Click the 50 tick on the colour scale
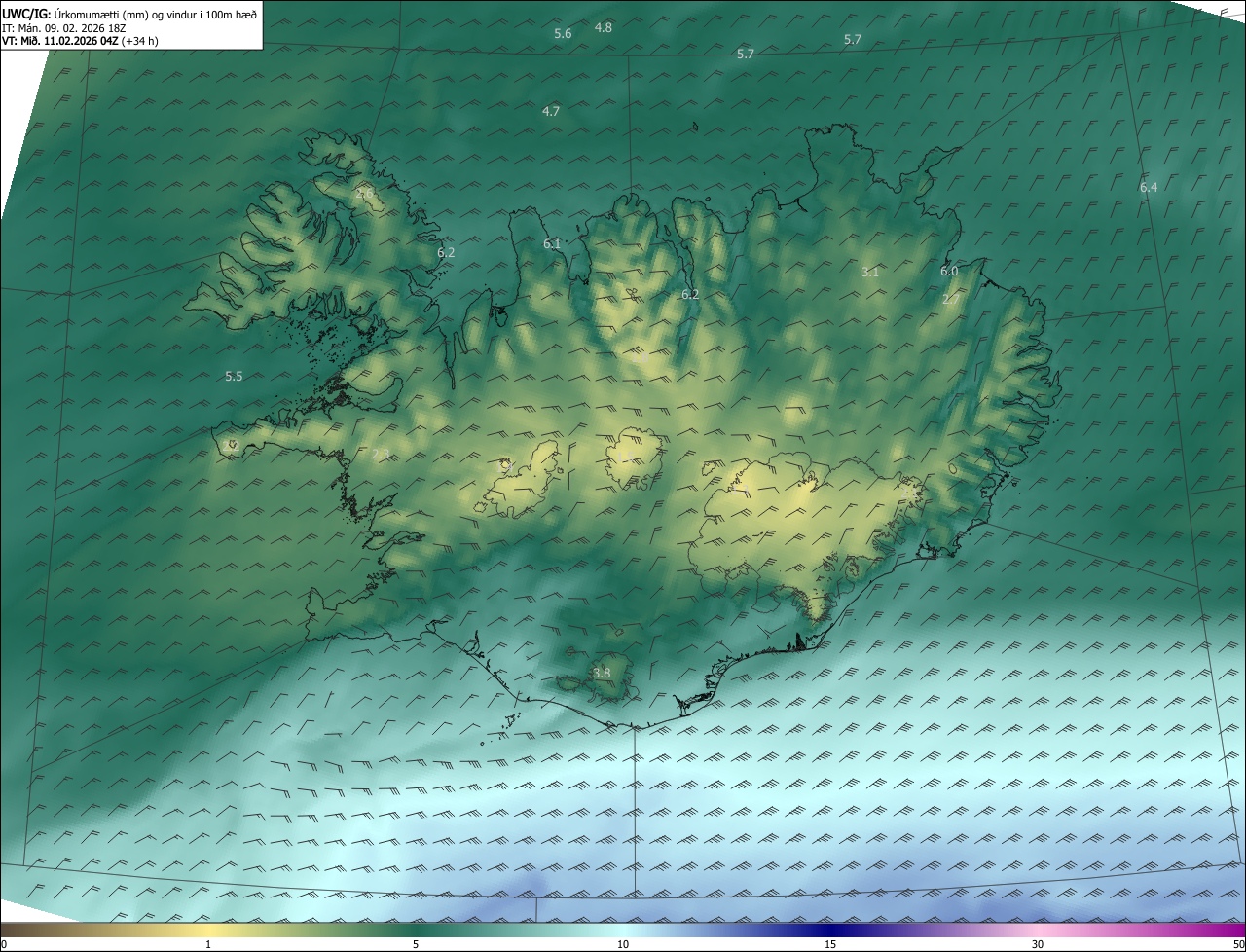This screenshot has height=952, width=1246. (1237, 944)
